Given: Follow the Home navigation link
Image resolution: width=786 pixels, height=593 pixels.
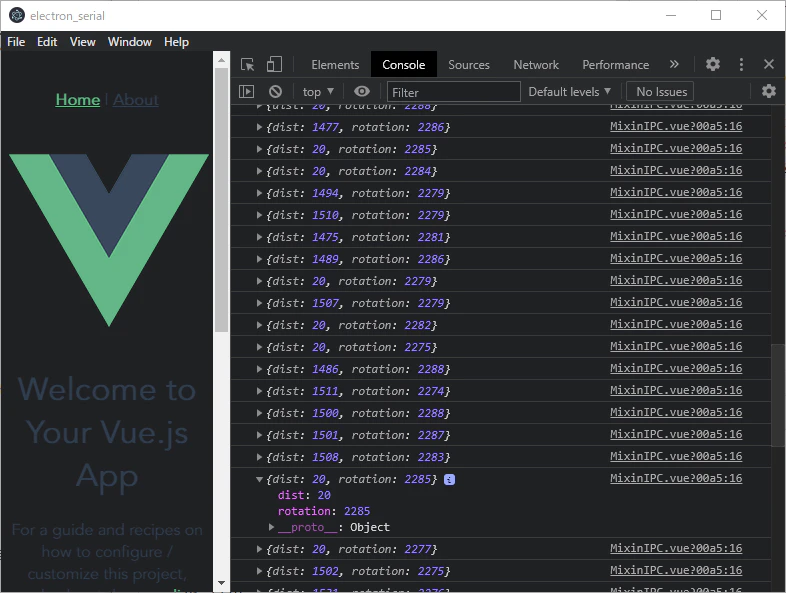Looking at the screenshot, I should pos(78,100).
